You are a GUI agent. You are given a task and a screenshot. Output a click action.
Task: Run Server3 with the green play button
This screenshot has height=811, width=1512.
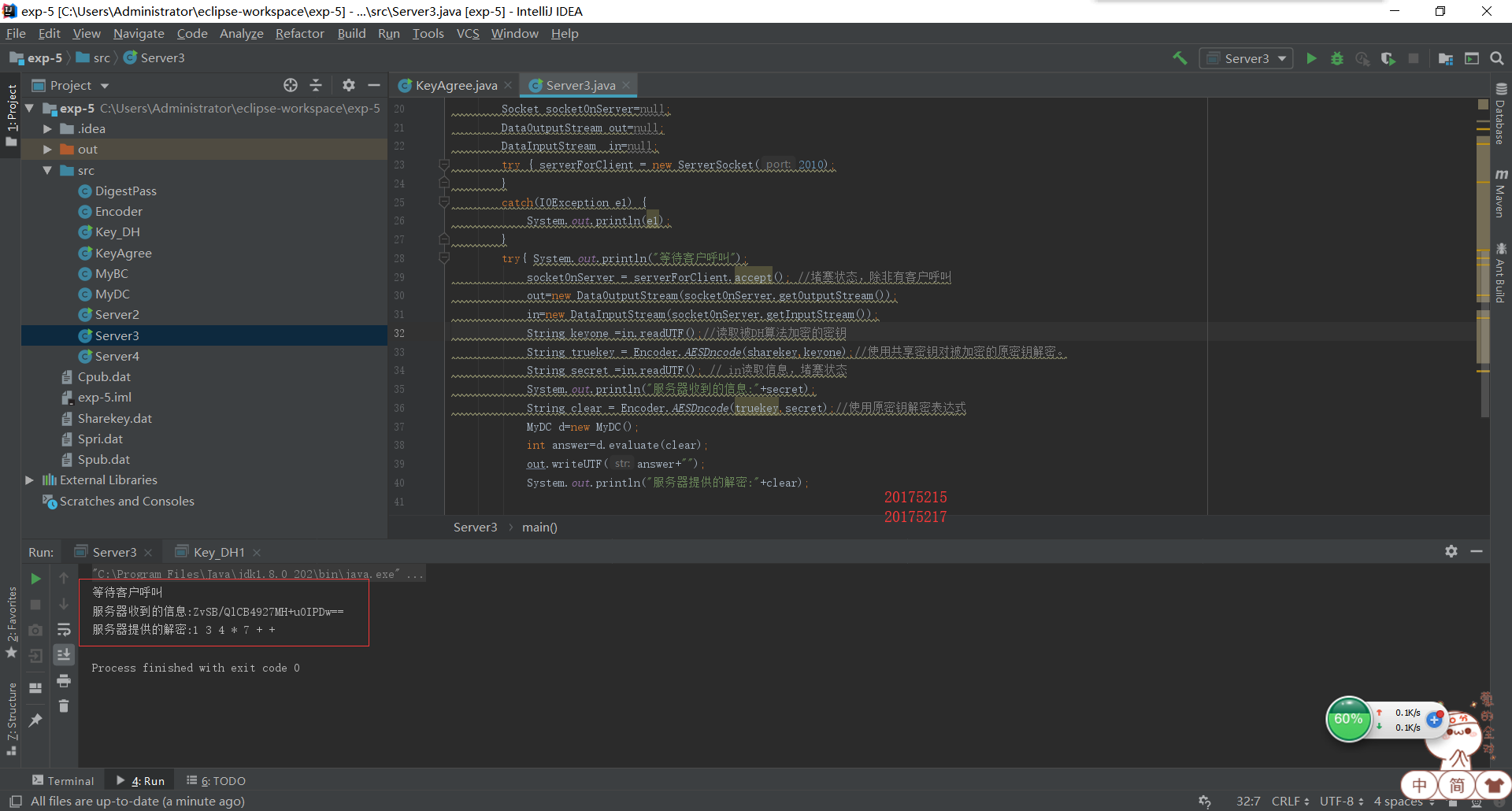pos(1311,58)
